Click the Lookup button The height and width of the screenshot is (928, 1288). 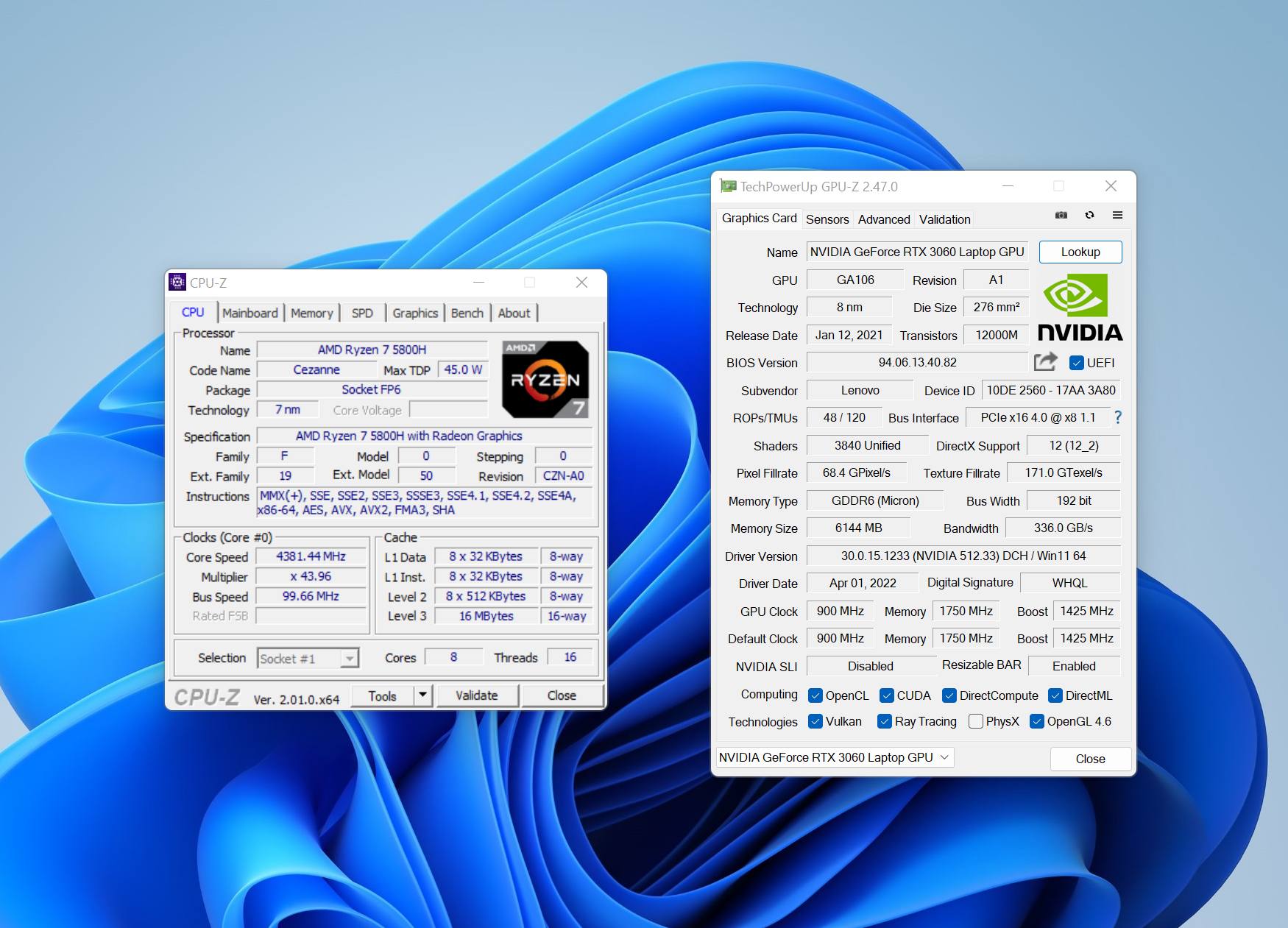(1080, 252)
